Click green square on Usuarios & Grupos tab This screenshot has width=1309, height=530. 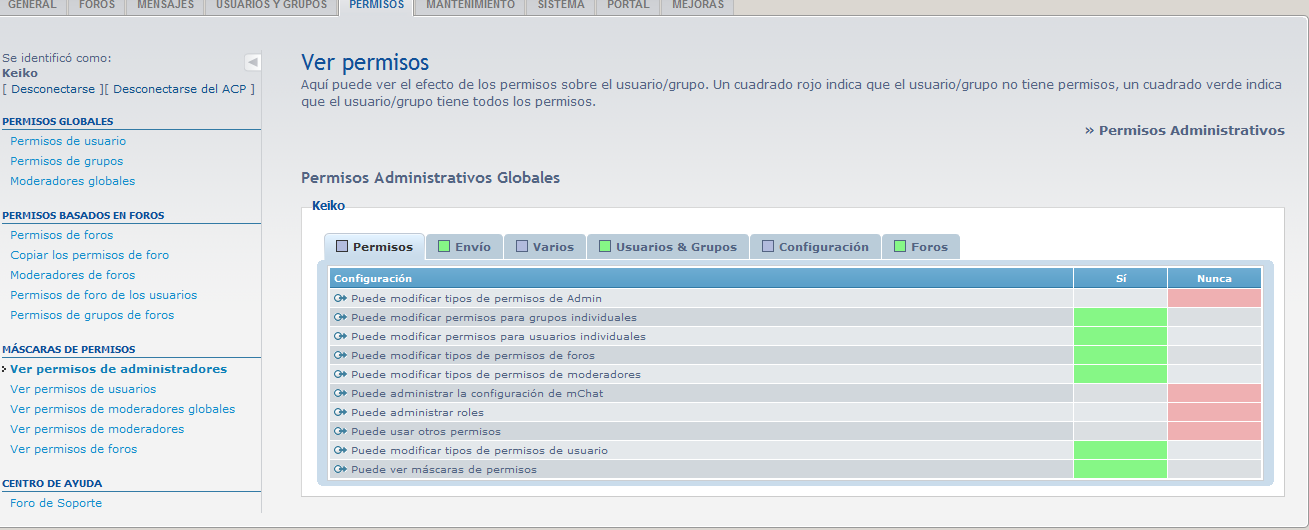click(x=605, y=246)
